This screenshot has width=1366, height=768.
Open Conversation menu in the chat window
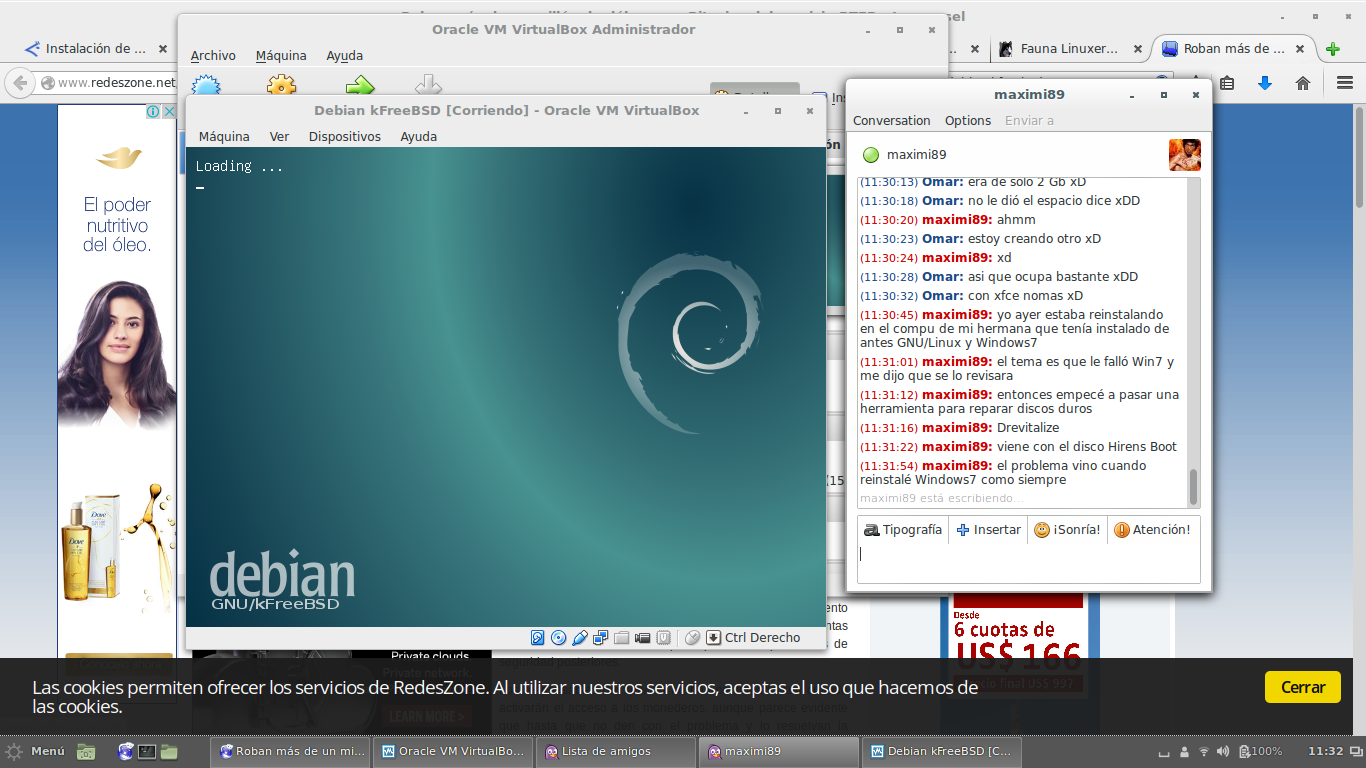[x=891, y=120]
